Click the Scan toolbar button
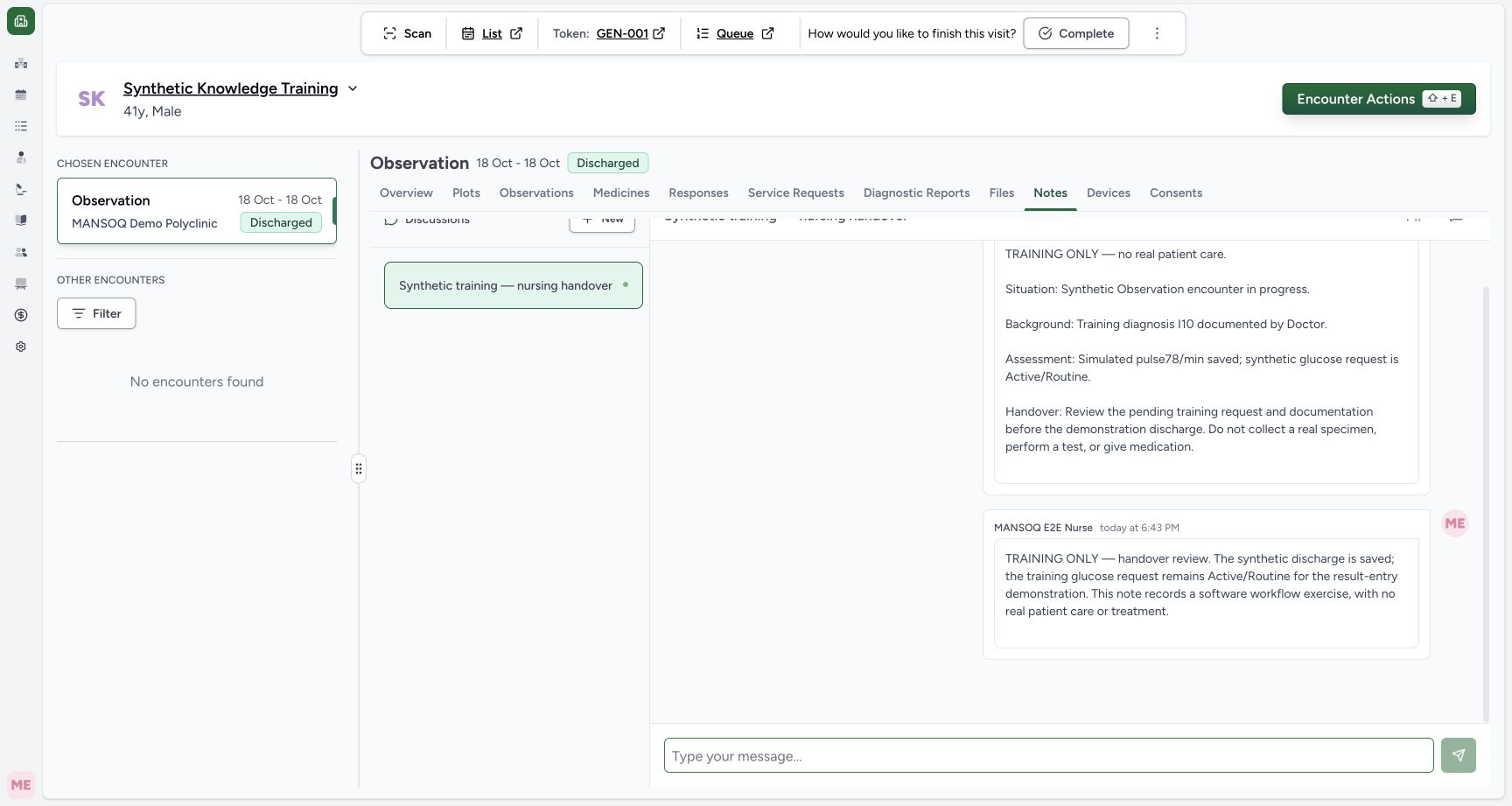This screenshot has height=806, width=1512. [407, 33]
